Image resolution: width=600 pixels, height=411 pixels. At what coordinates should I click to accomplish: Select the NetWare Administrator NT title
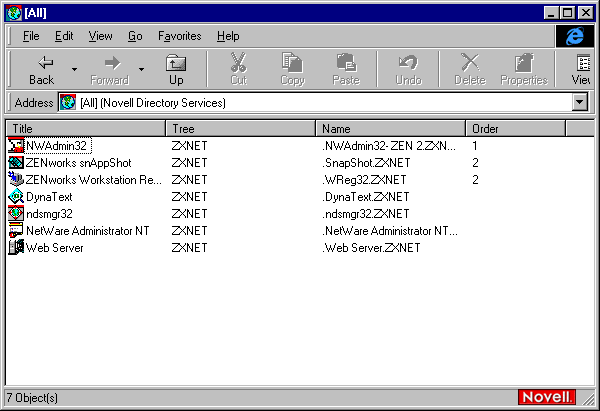pyautogui.click(x=88, y=230)
